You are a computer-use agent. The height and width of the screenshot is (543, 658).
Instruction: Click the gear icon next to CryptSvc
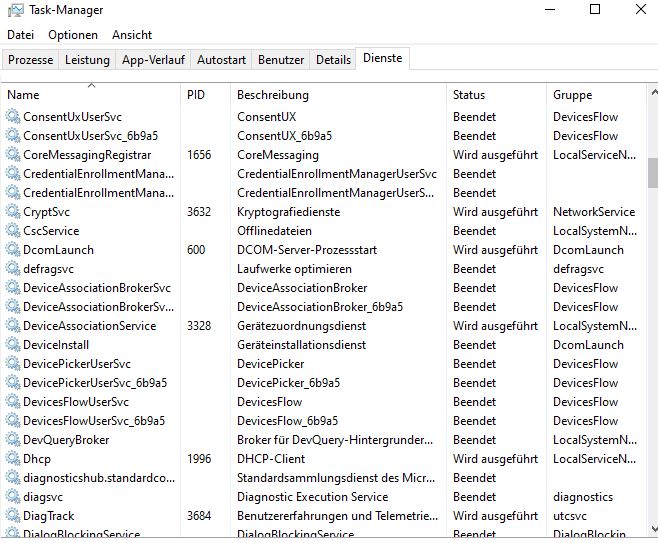pos(13,211)
